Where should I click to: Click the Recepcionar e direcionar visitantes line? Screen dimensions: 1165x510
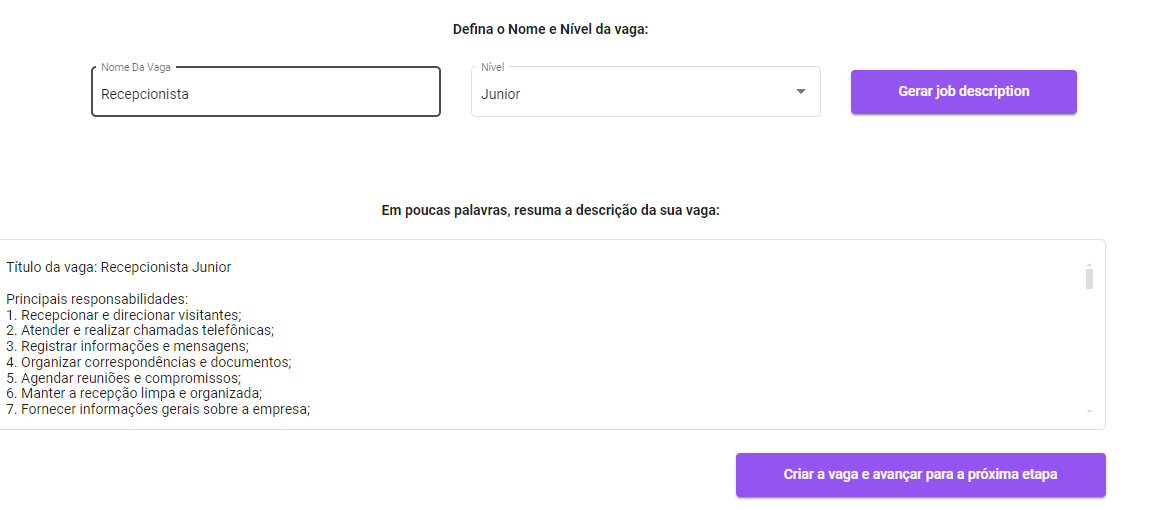pyautogui.click(x=124, y=314)
